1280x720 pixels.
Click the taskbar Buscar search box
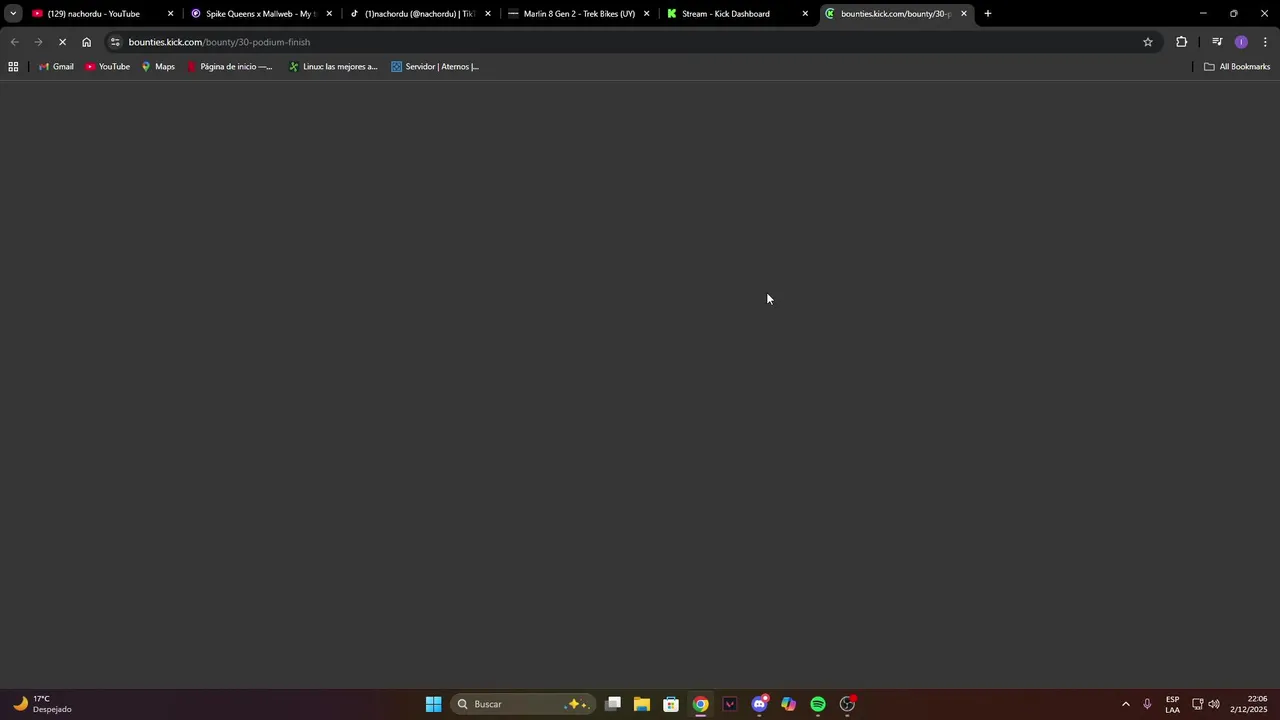522,704
